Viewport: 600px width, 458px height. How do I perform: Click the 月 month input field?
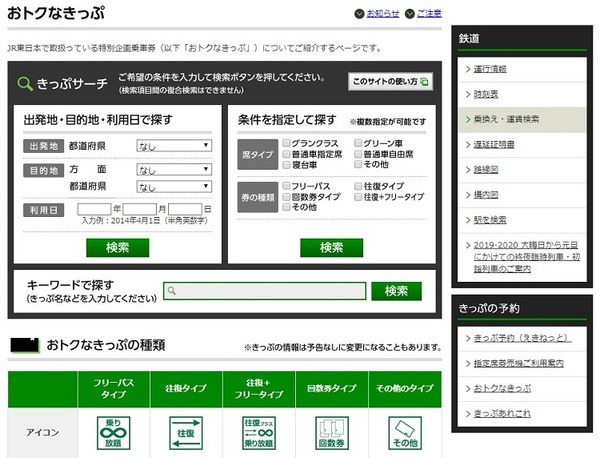[139, 209]
